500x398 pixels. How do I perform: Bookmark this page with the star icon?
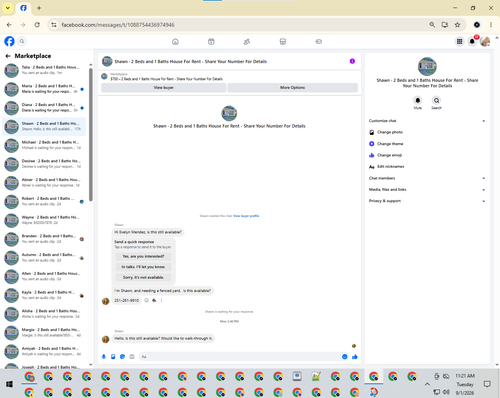457,25
